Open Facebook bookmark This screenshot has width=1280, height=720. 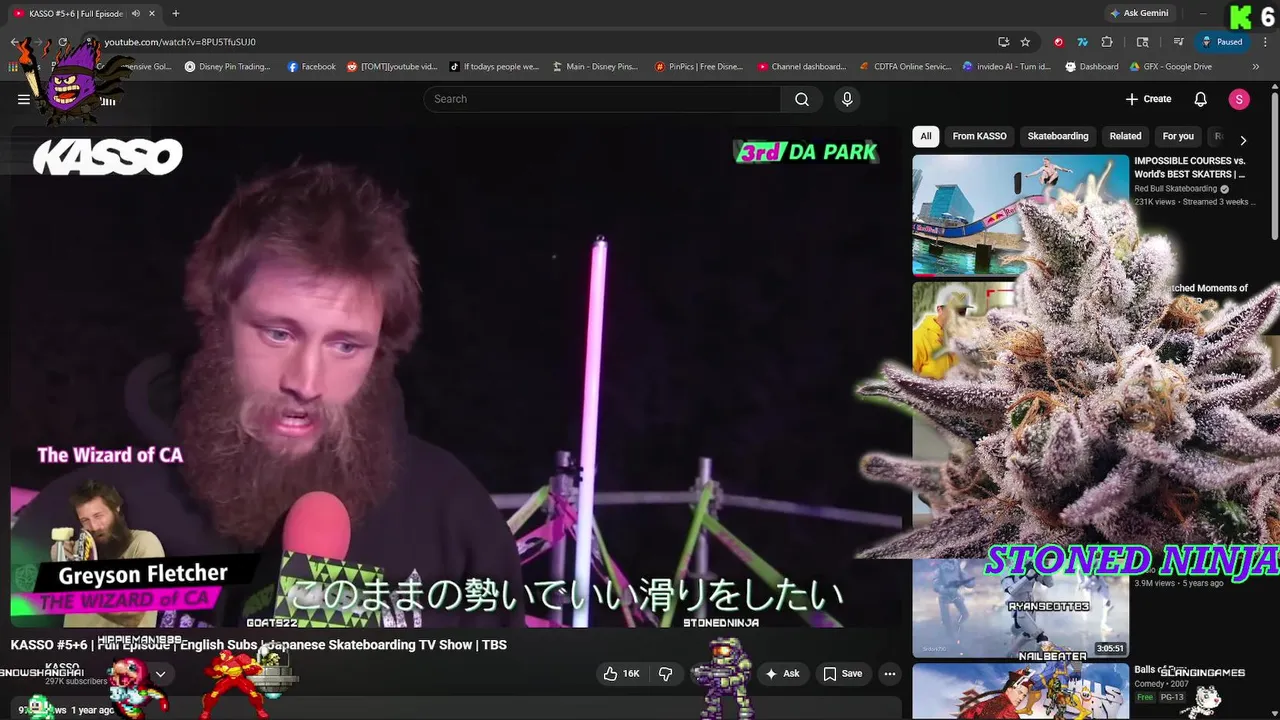(x=312, y=67)
